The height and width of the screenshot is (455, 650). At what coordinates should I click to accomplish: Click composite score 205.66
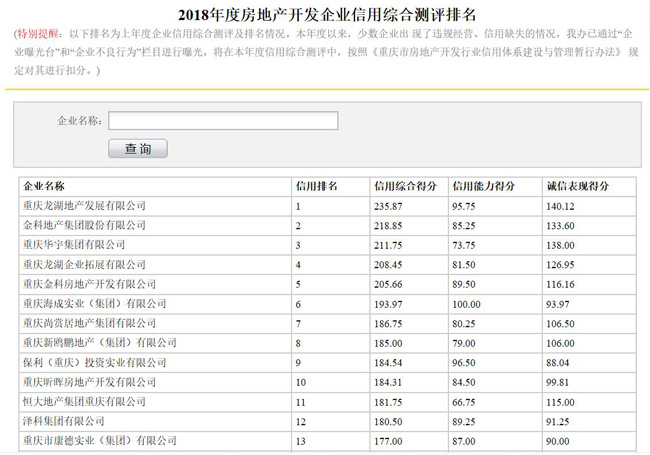pos(388,285)
